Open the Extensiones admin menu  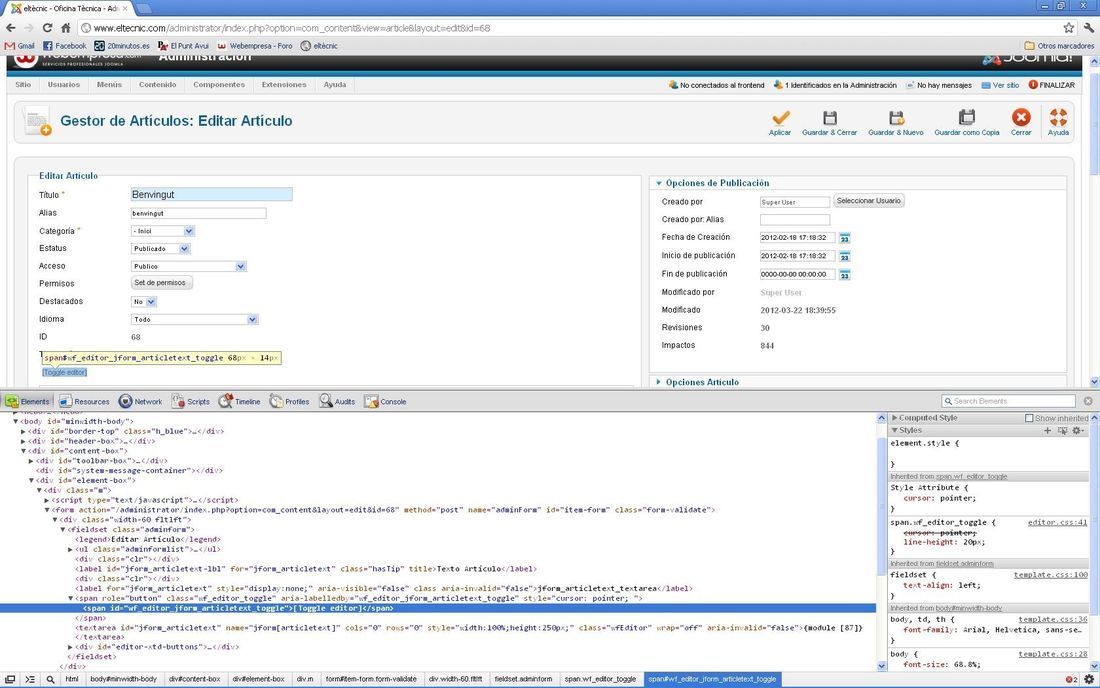(284, 85)
